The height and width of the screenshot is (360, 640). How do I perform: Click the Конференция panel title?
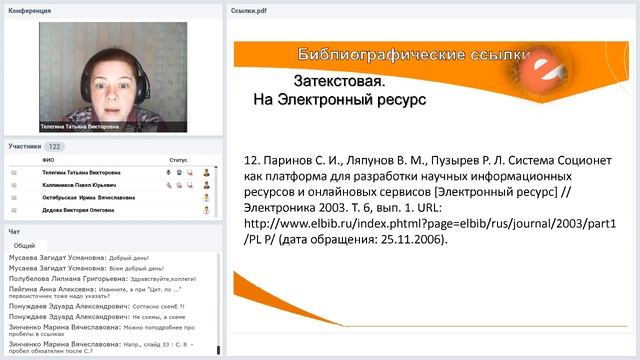[x=29, y=11]
